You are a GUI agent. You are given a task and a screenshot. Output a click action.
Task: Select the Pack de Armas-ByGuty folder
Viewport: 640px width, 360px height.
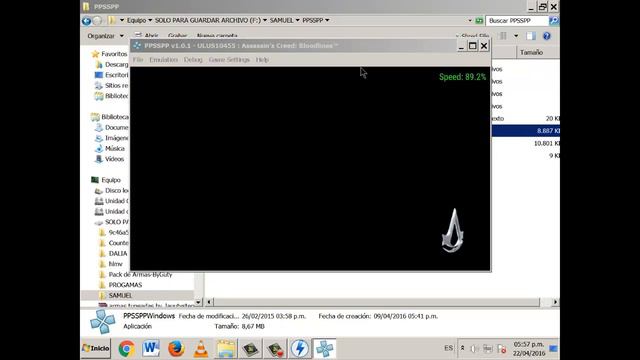(x=136, y=275)
